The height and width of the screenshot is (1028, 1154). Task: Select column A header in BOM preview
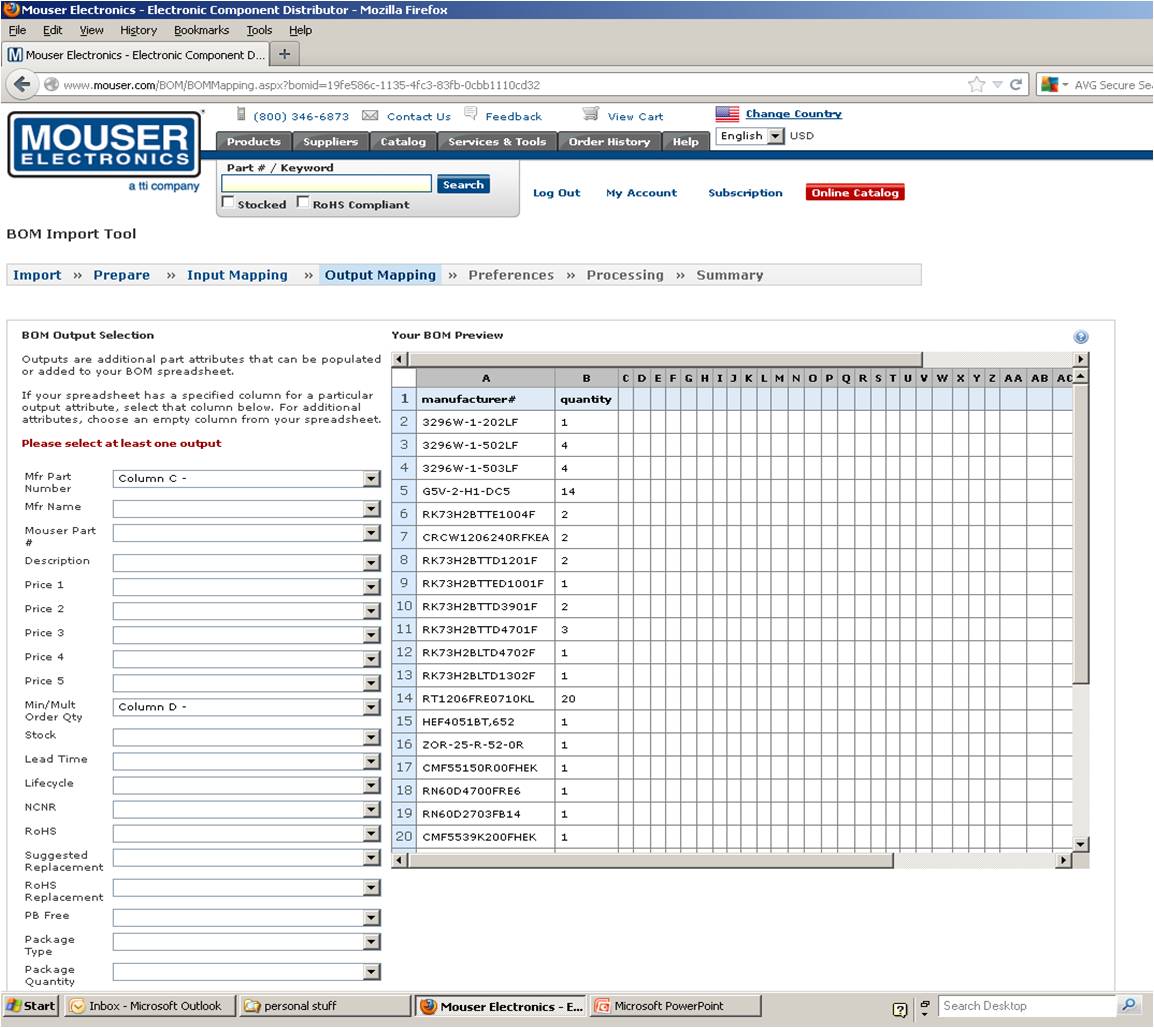(486, 377)
